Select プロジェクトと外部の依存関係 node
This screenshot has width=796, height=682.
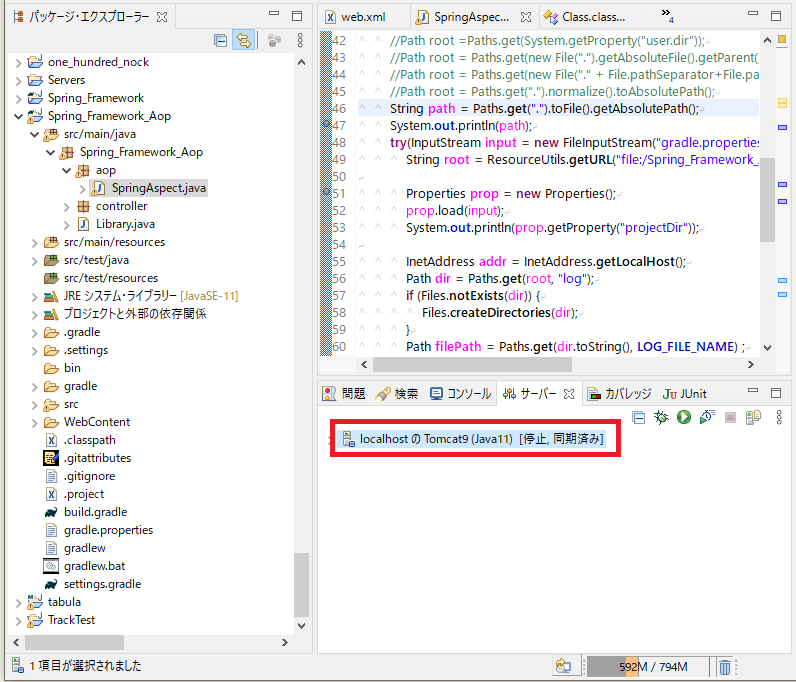pos(135,314)
